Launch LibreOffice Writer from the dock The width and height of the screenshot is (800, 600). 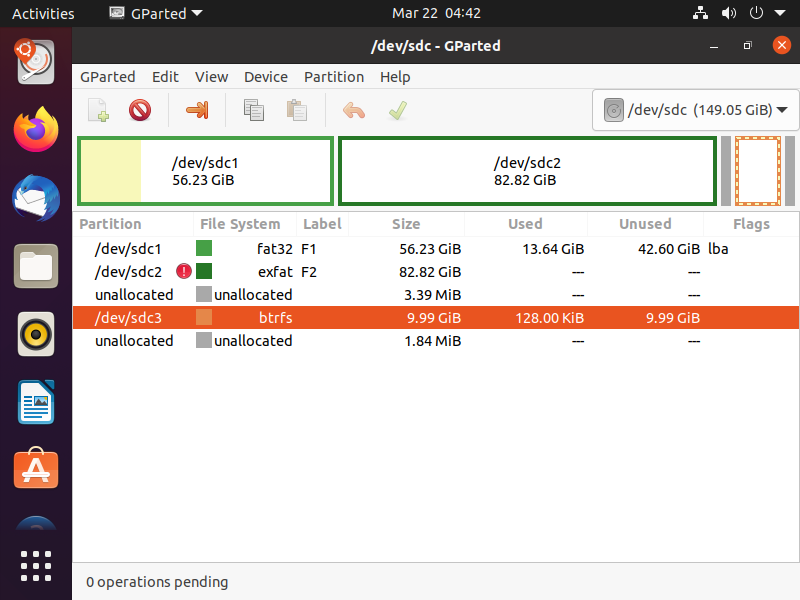pos(36,402)
